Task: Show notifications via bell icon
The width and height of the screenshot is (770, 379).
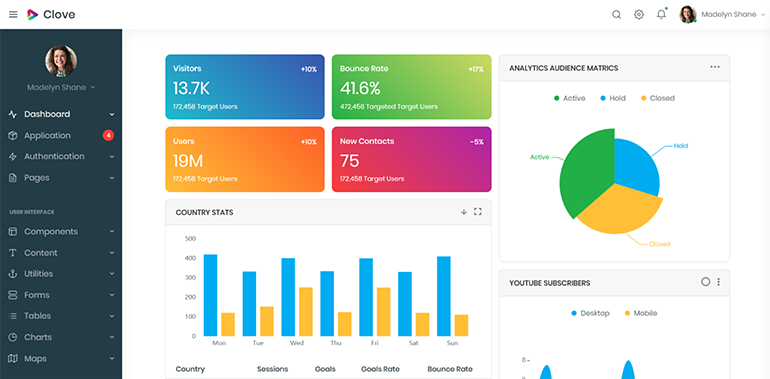Action: coord(661,14)
